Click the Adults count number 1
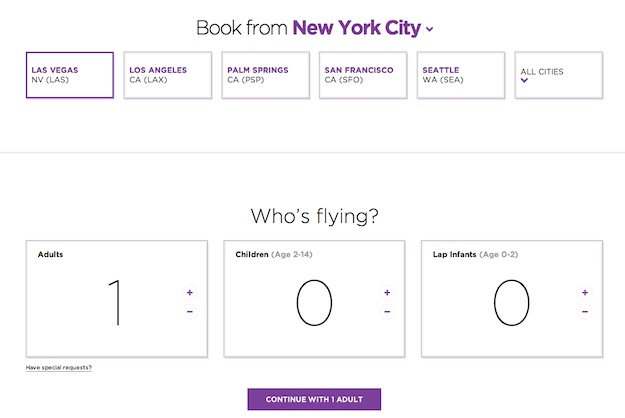625x418 pixels. coord(115,302)
